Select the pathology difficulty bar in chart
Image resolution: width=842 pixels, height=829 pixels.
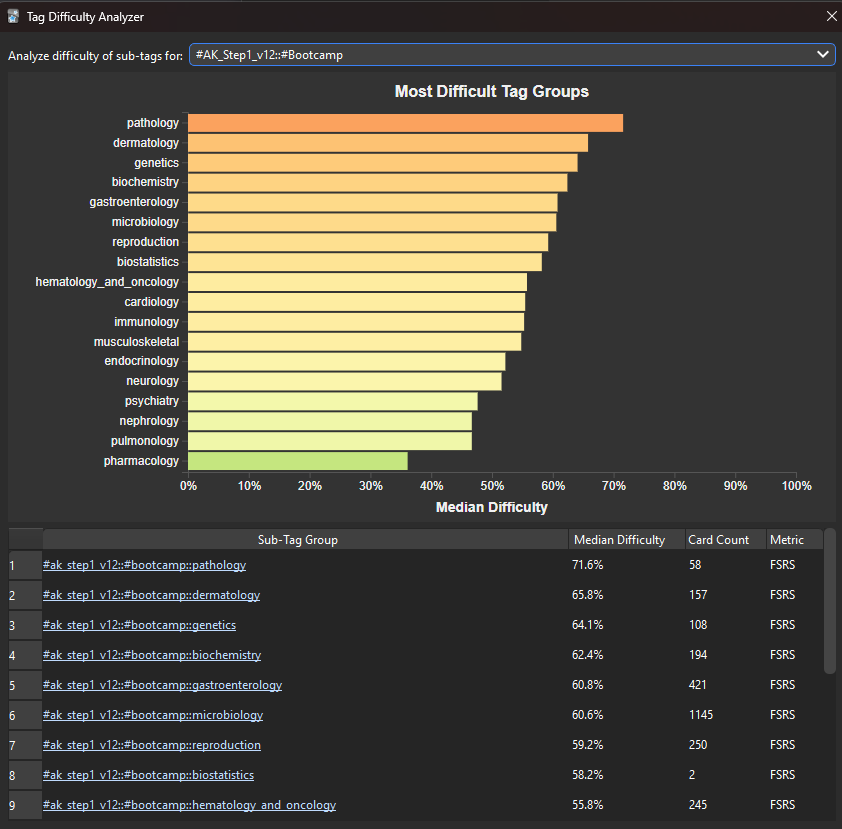pos(400,122)
